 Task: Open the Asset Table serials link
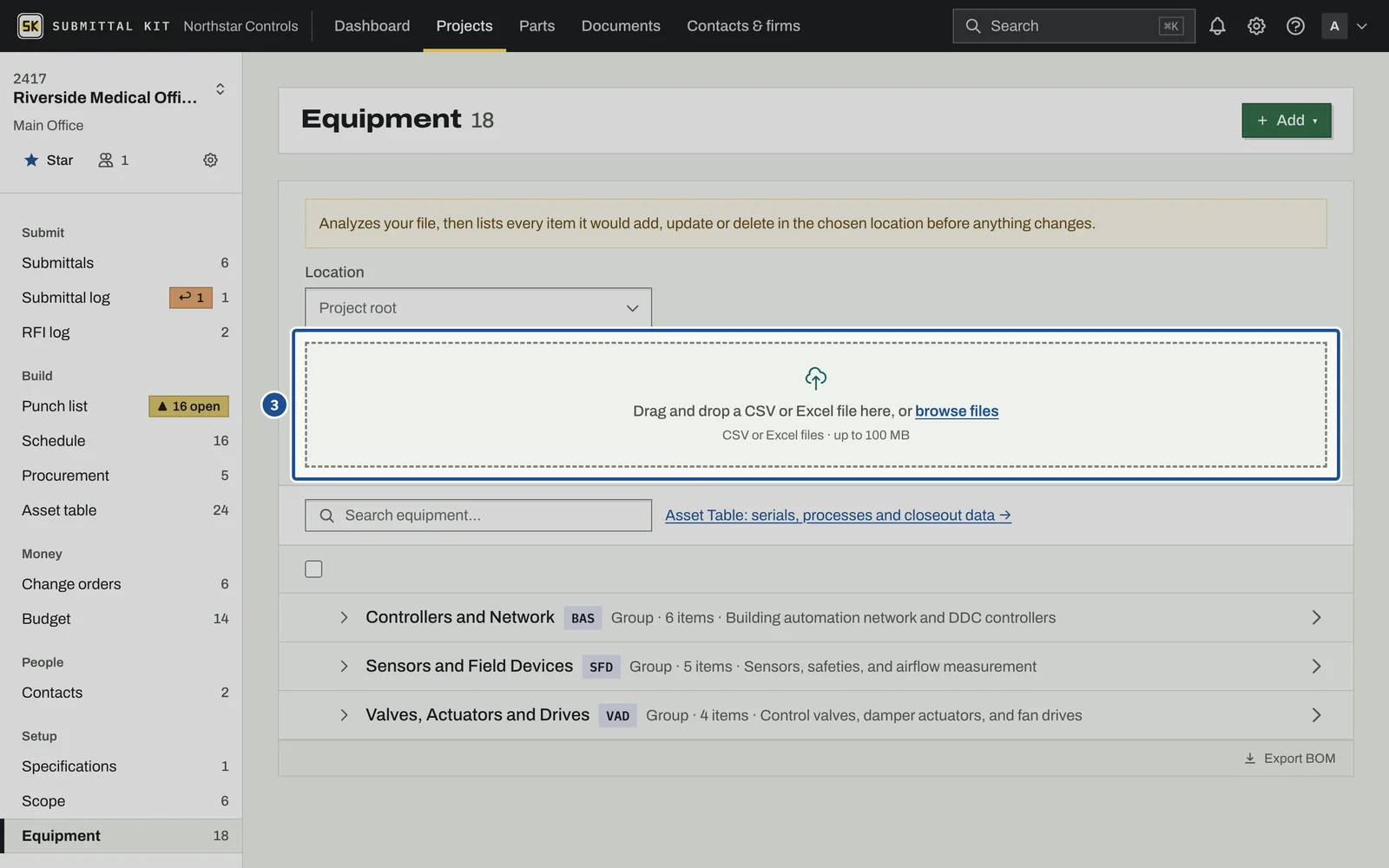[838, 516]
